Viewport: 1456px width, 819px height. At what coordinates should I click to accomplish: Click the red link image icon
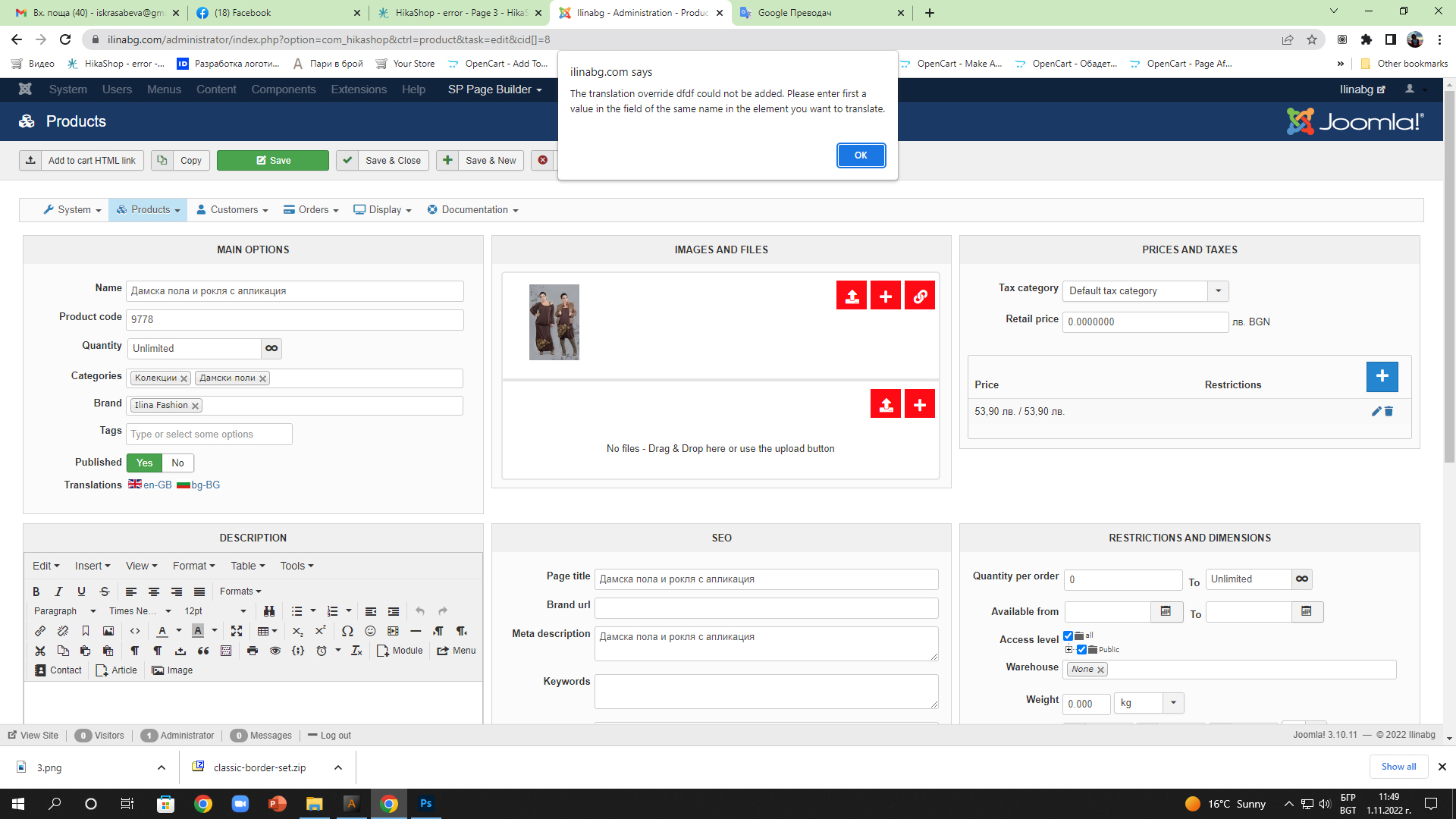point(920,296)
